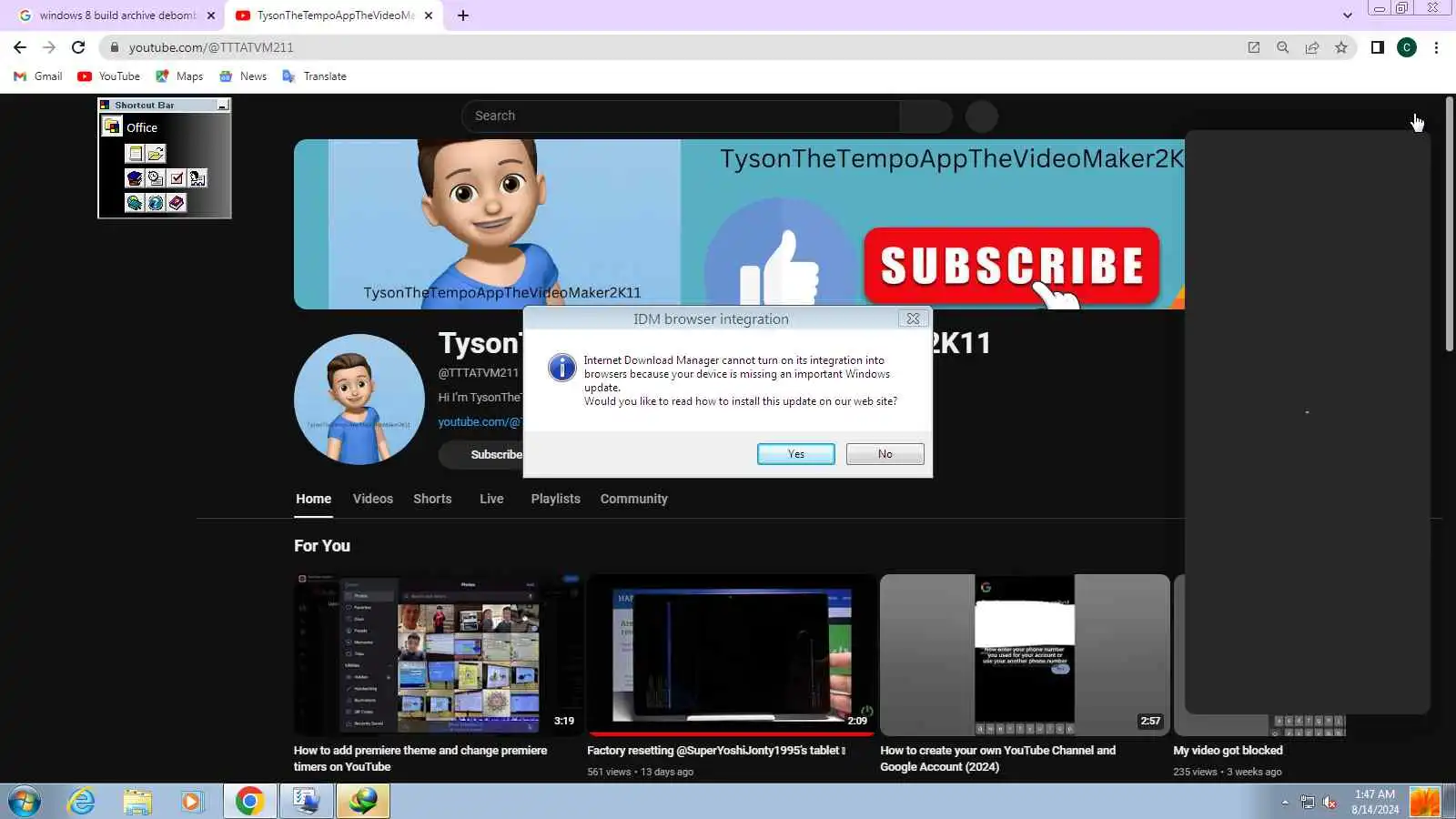Select the Playlists channel tab

tap(556, 499)
